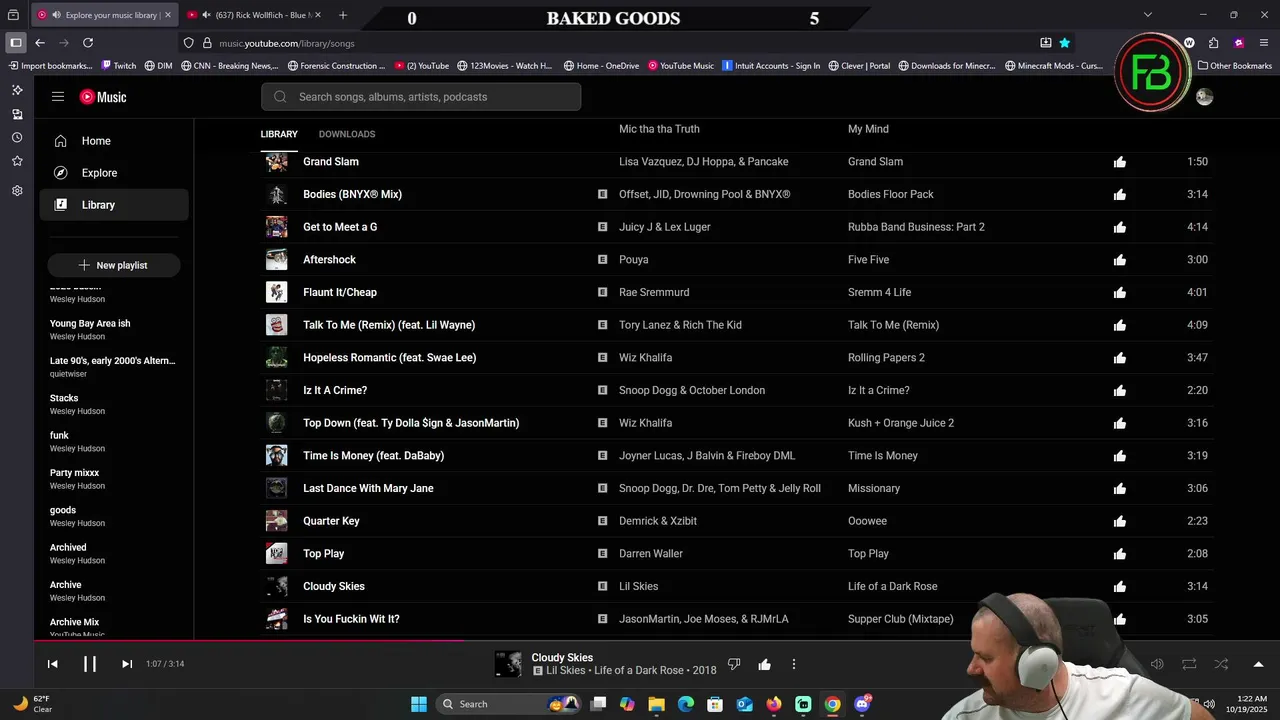Create a New playlist

coord(114,265)
